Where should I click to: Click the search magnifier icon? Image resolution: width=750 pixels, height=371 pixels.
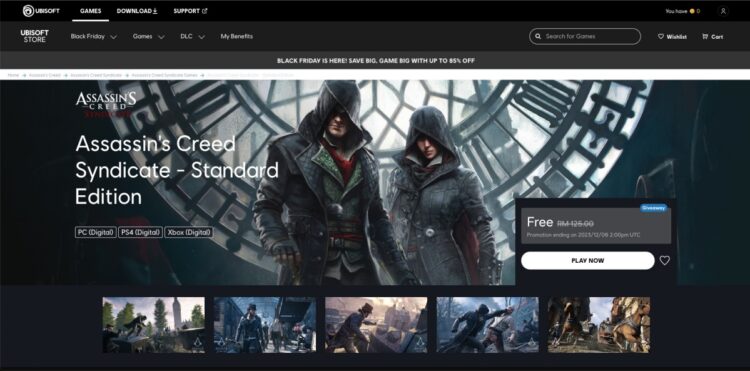point(538,36)
